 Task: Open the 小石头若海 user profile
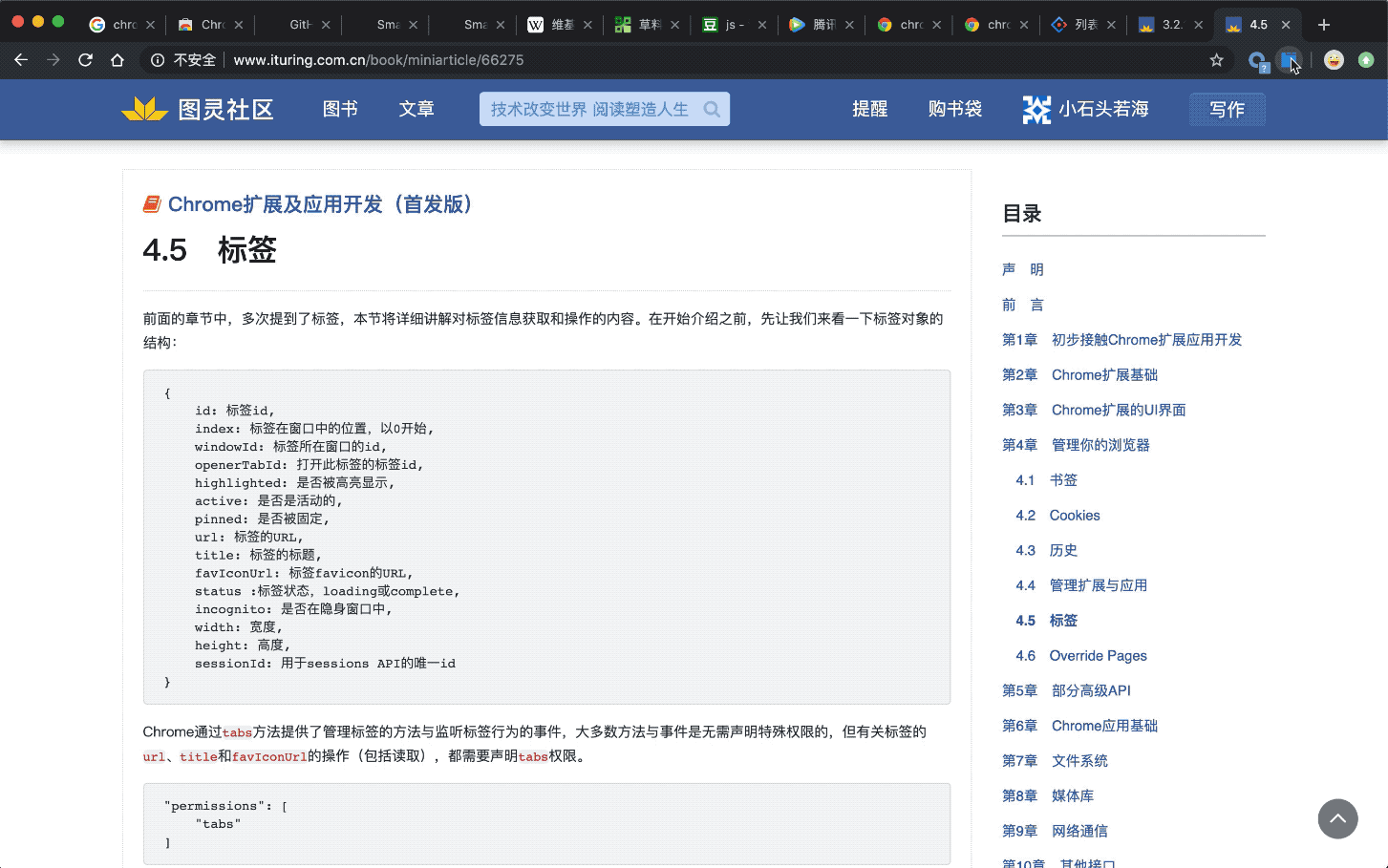[x=1103, y=109]
